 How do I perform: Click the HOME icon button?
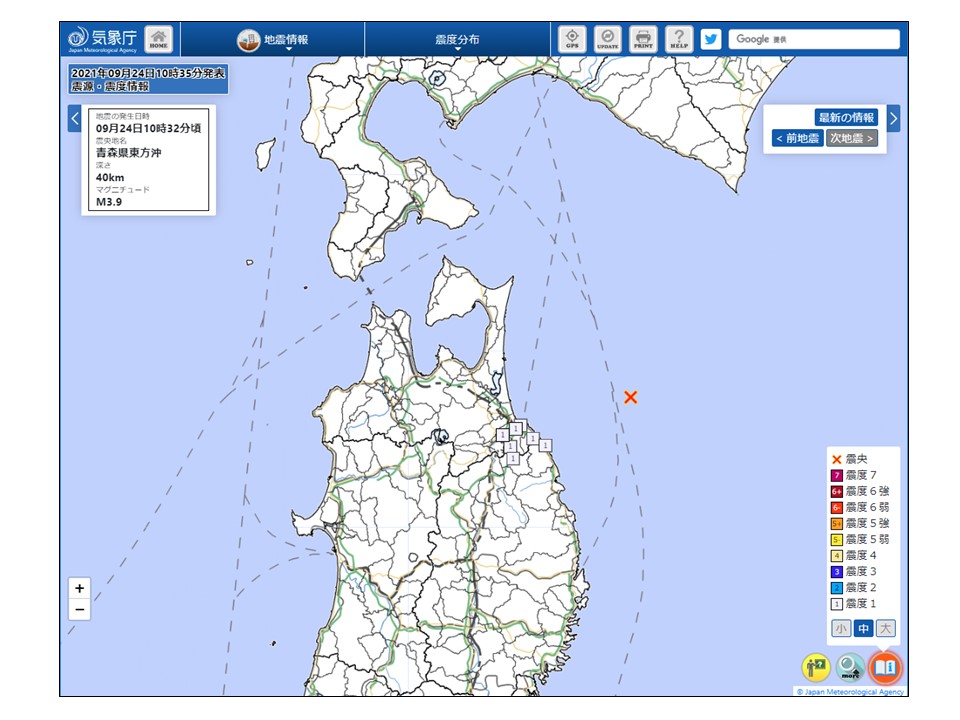click(158, 40)
